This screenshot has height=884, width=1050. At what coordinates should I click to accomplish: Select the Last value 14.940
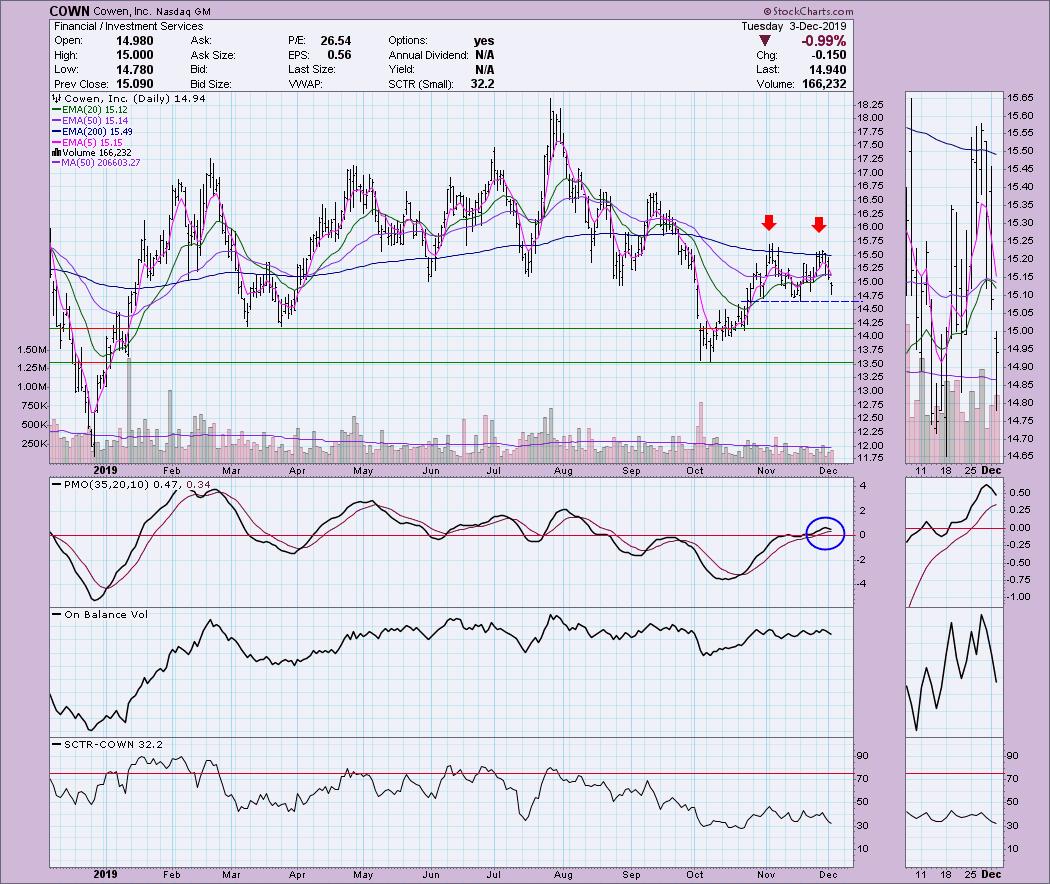827,70
